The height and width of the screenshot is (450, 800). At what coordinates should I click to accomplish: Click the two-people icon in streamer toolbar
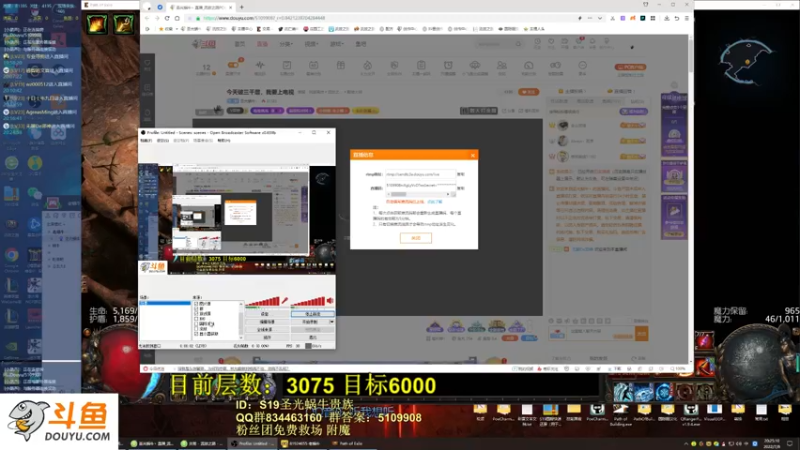tap(502, 65)
